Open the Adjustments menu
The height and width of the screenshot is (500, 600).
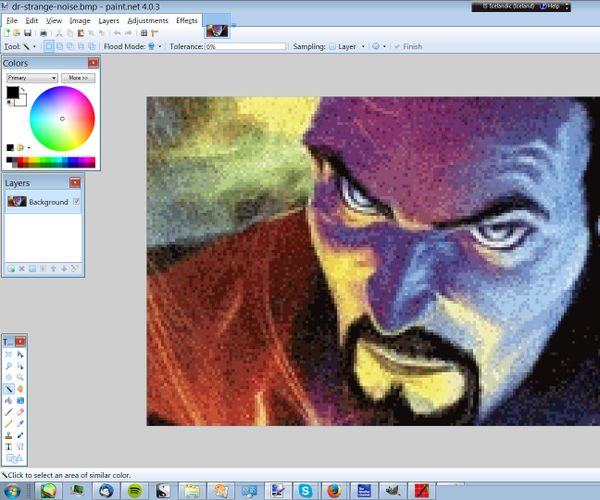(x=147, y=21)
